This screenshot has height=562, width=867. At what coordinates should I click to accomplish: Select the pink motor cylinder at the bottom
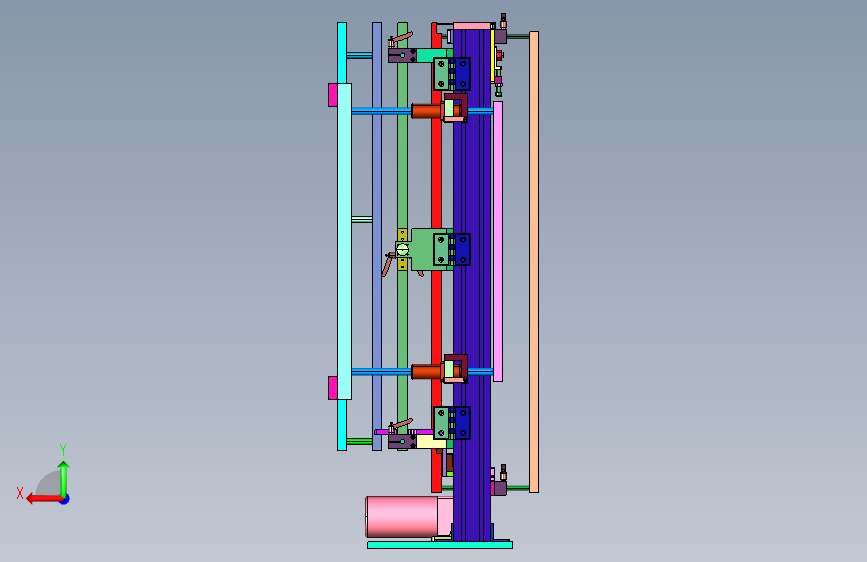click(x=403, y=517)
